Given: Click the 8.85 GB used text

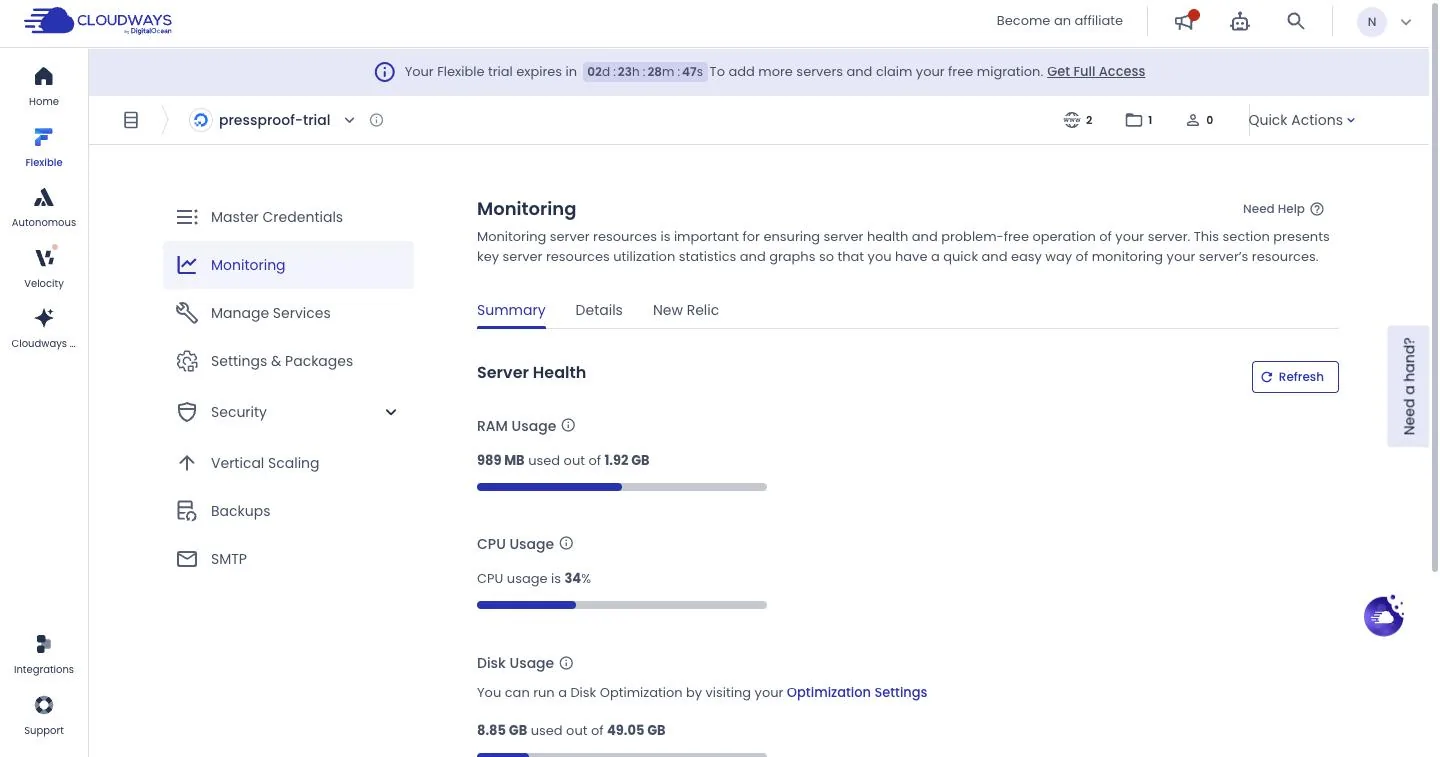Looking at the screenshot, I should click(x=571, y=730).
